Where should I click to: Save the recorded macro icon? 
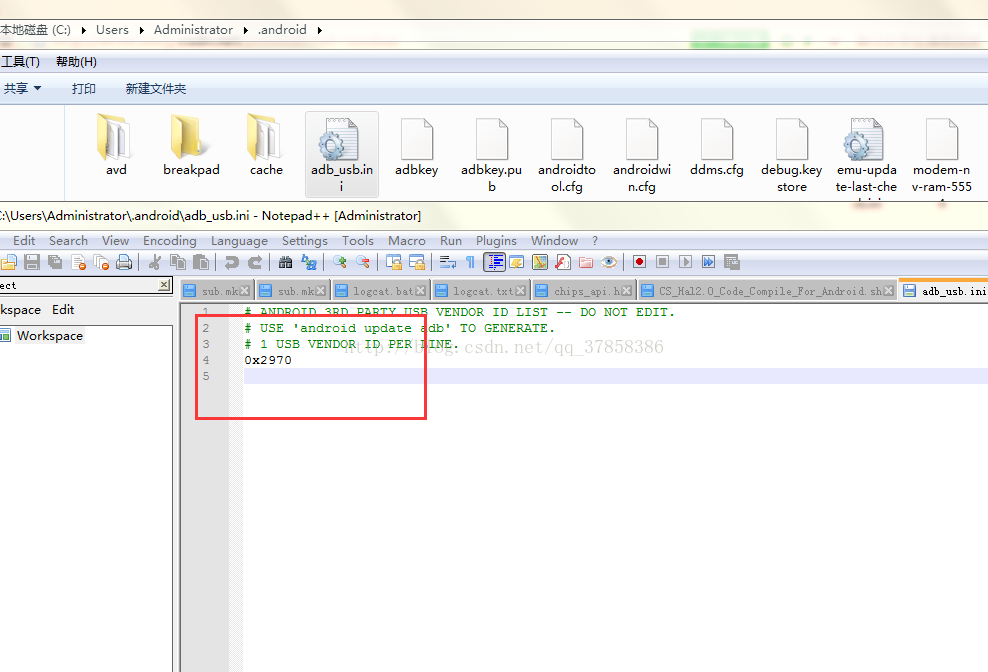click(732, 262)
